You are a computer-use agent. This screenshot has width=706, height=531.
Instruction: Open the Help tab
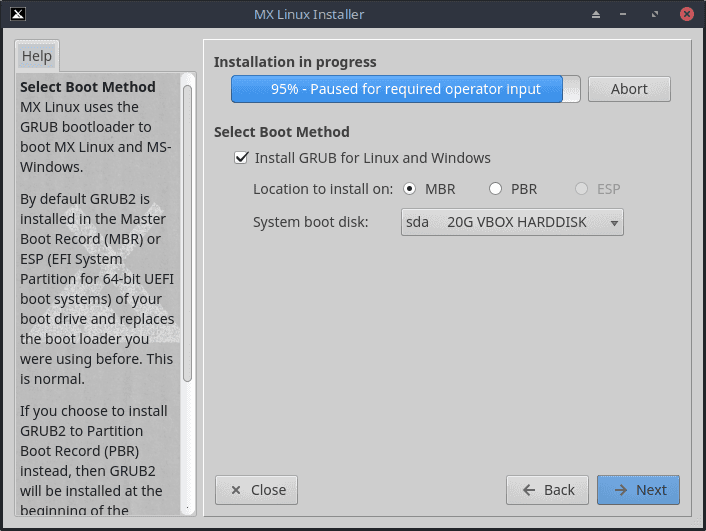pos(37,56)
